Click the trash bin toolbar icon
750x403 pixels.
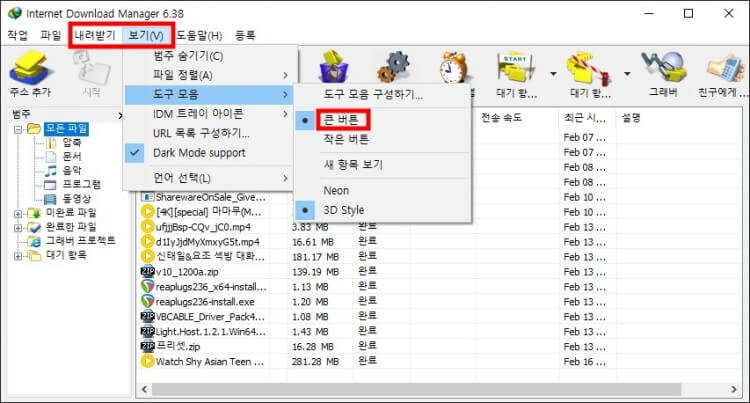point(333,67)
